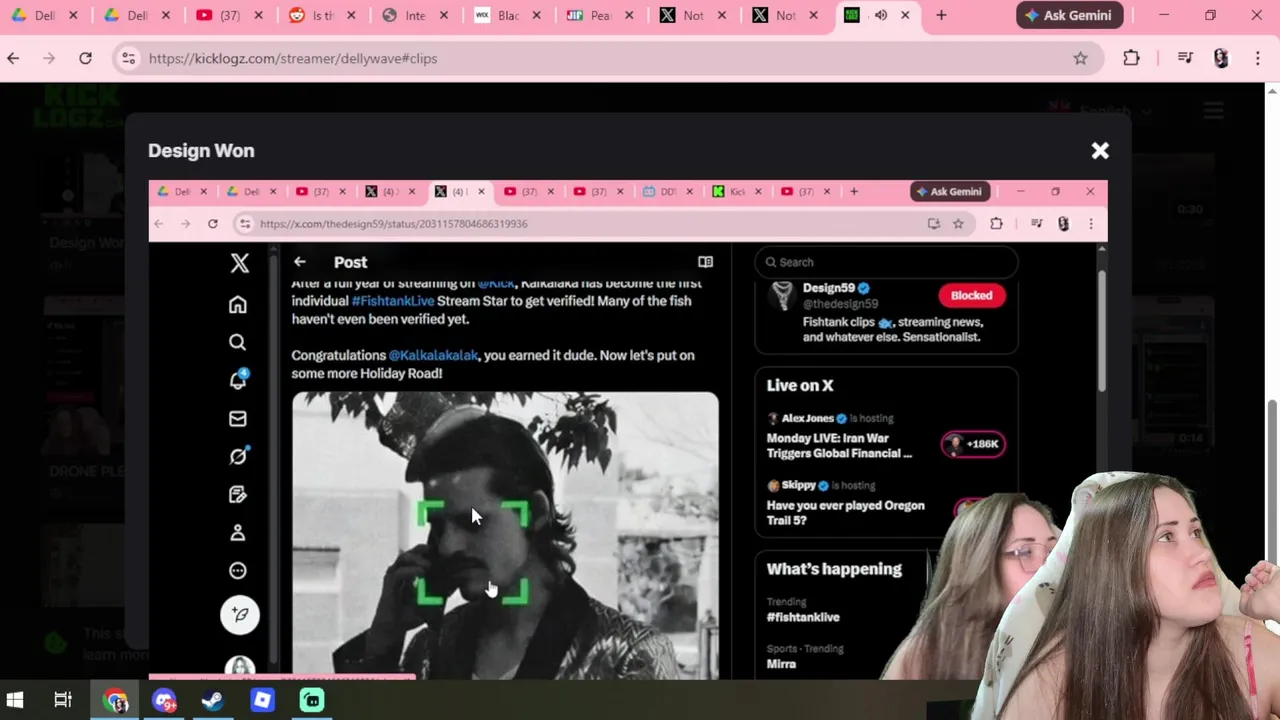Click X Explore search icon in sidebar
1280x720 pixels.
[238, 343]
